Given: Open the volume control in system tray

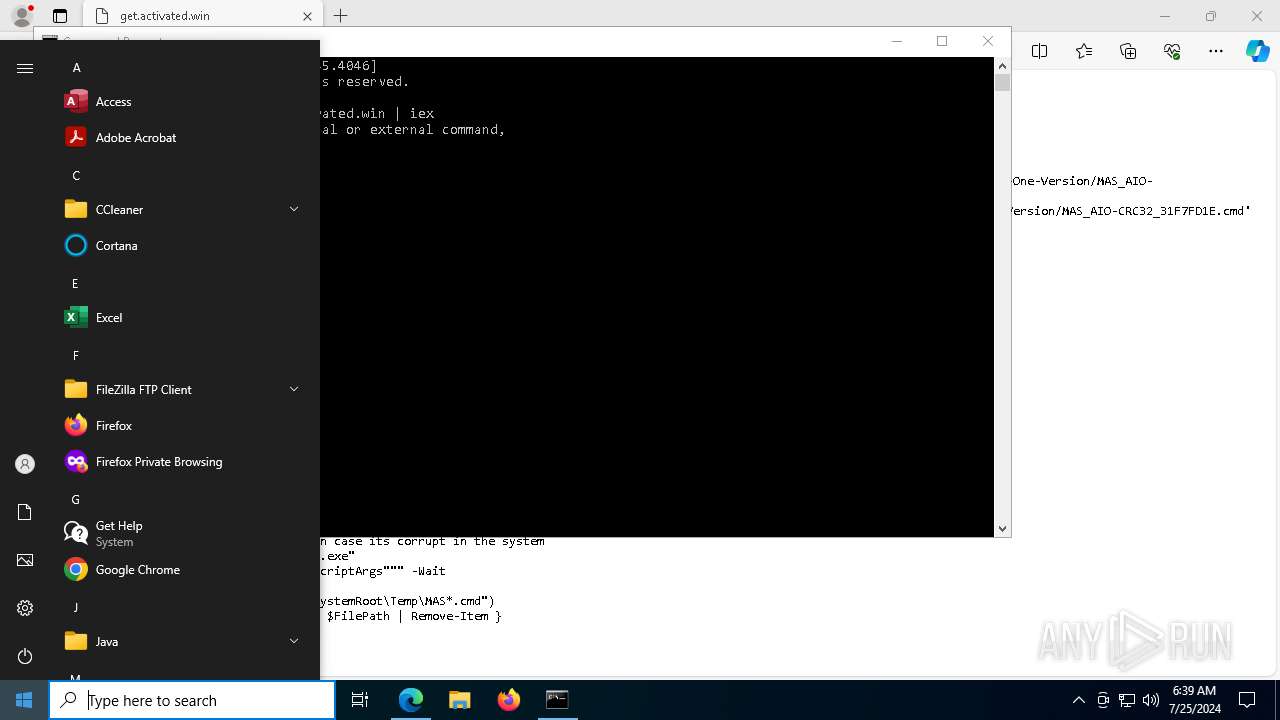Looking at the screenshot, I should (1151, 700).
